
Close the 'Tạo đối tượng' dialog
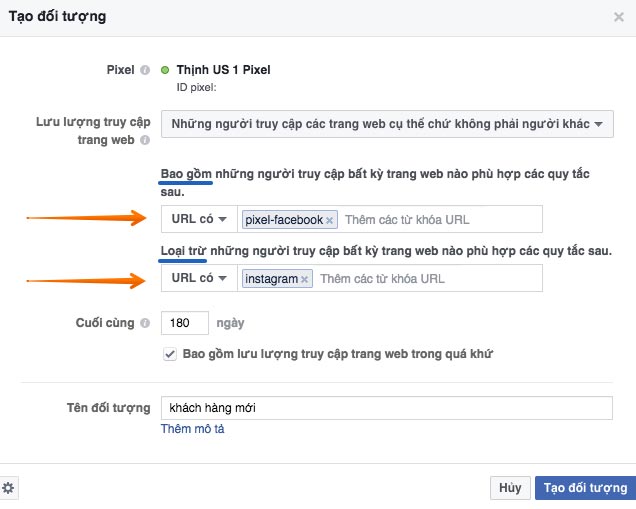[619, 17]
